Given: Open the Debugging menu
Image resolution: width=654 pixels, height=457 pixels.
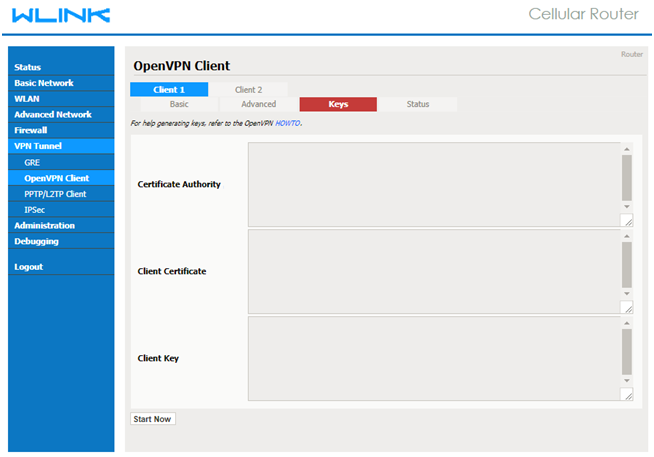Looking at the screenshot, I should click(x=61, y=241).
